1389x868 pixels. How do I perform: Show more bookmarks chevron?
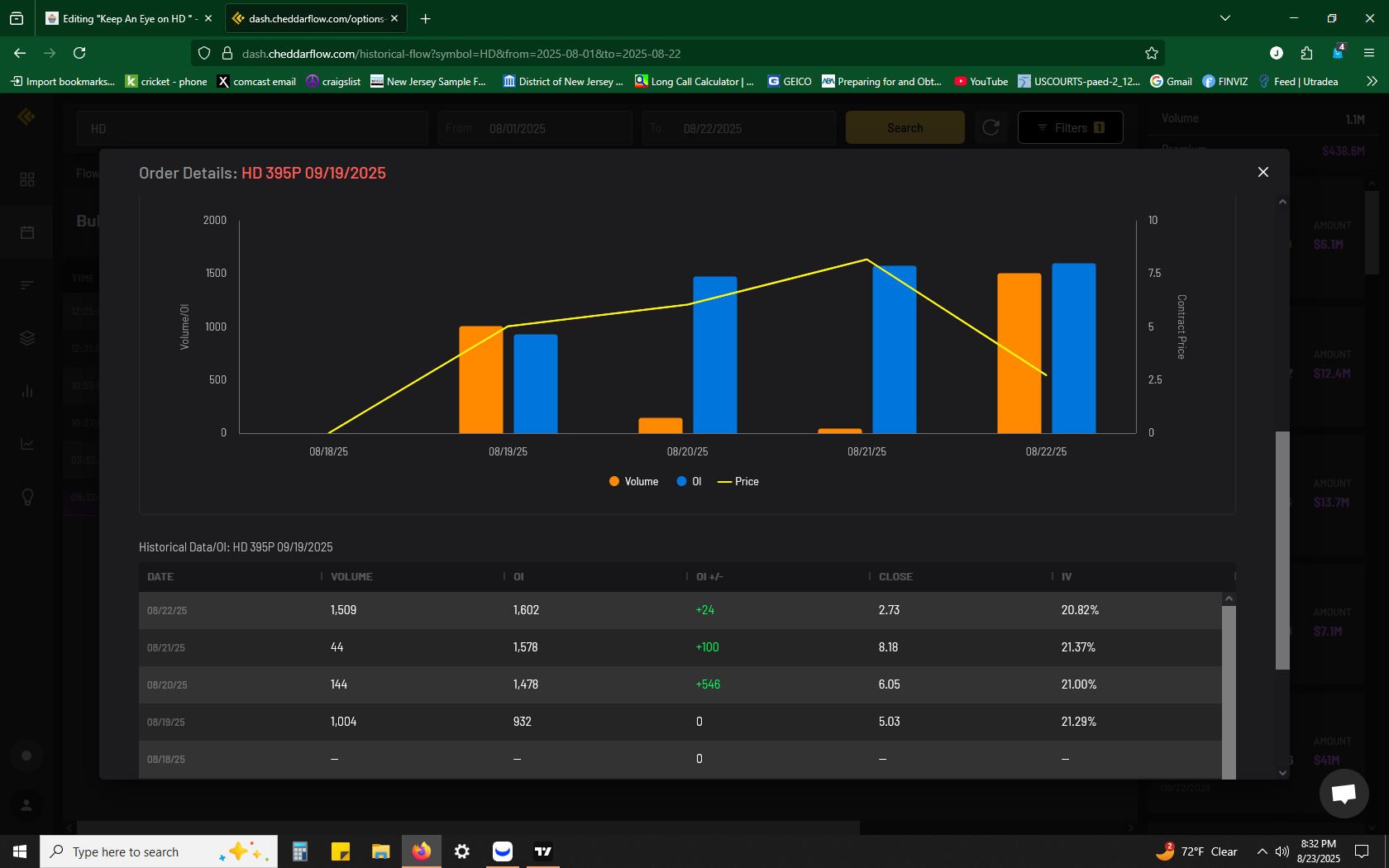pyautogui.click(x=1372, y=81)
